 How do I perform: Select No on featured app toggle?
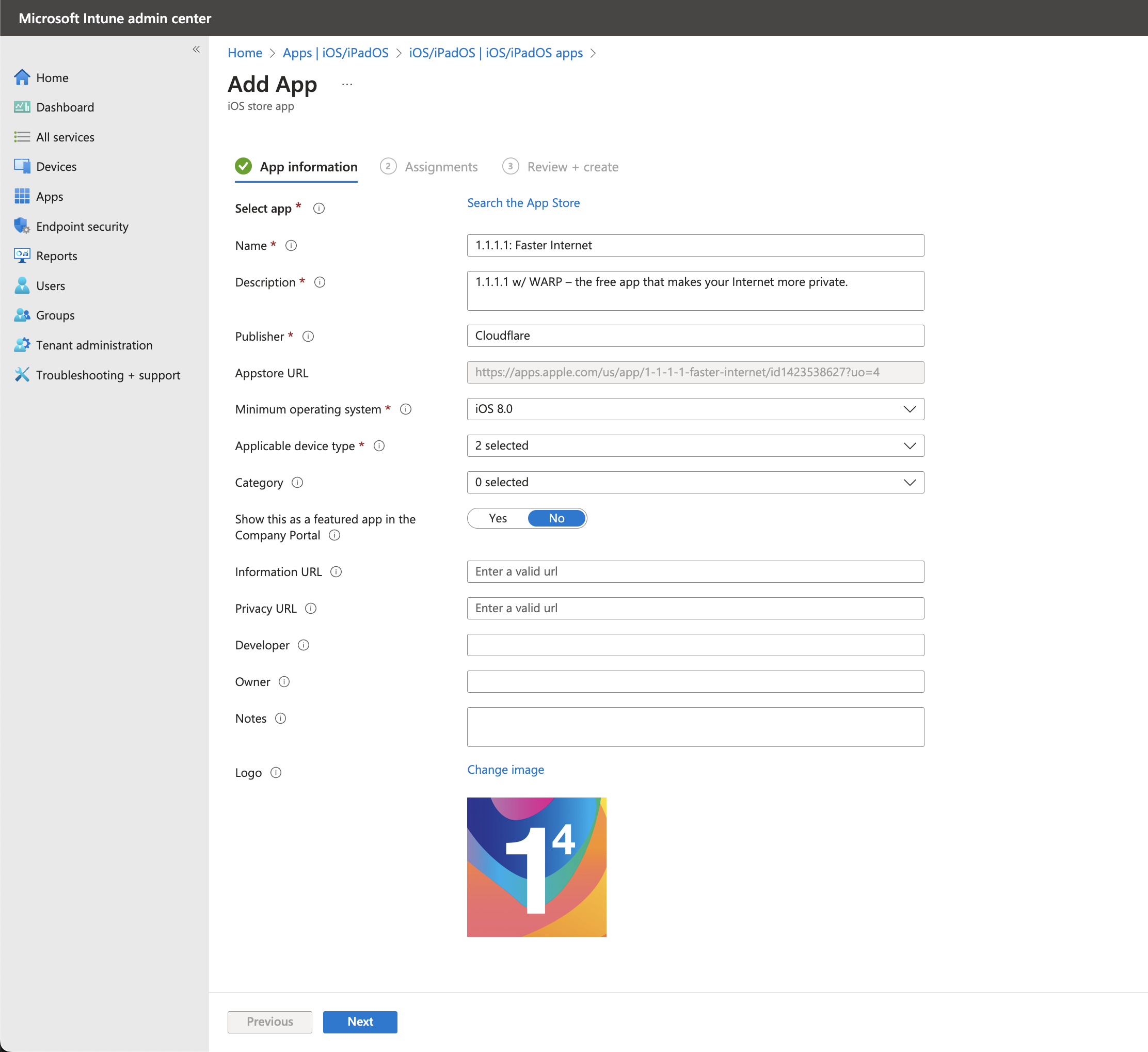click(x=556, y=518)
